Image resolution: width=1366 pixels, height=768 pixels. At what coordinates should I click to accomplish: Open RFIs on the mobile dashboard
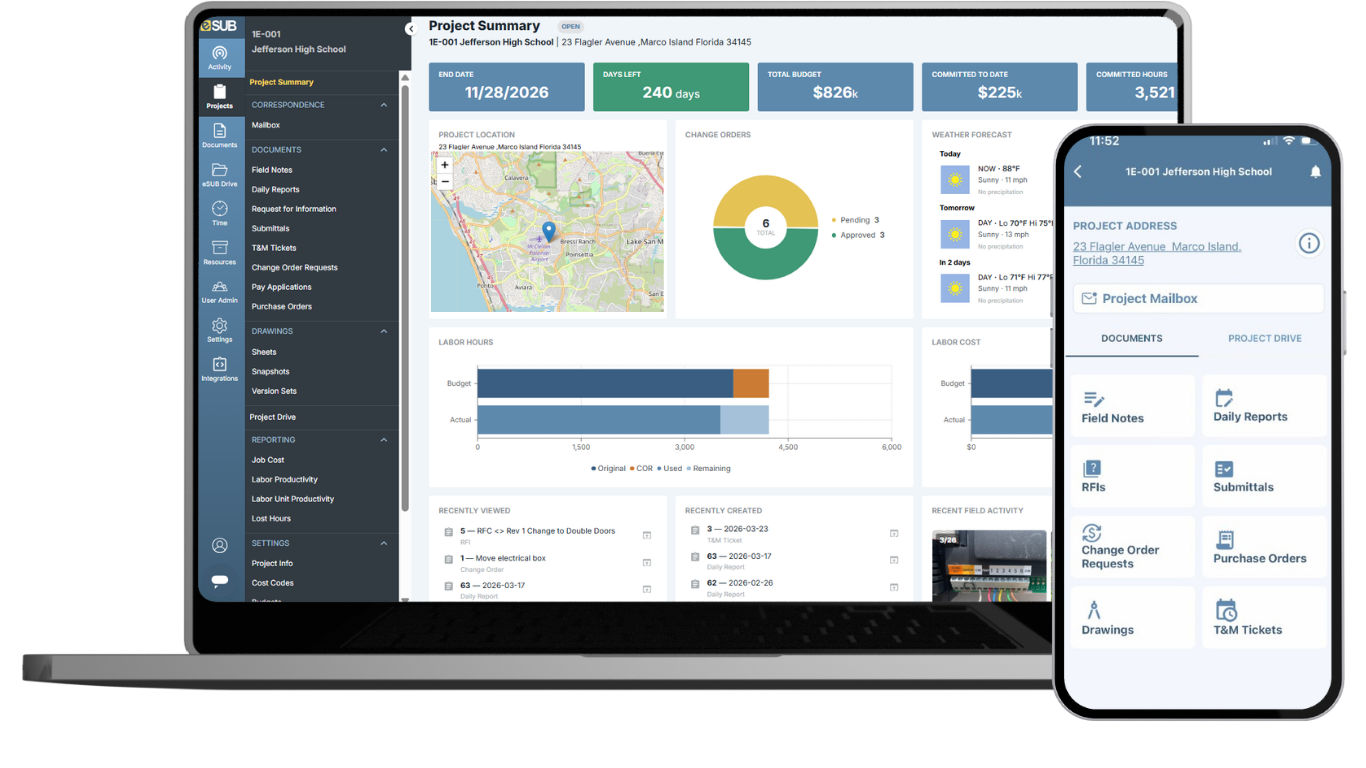[x=1131, y=476]
